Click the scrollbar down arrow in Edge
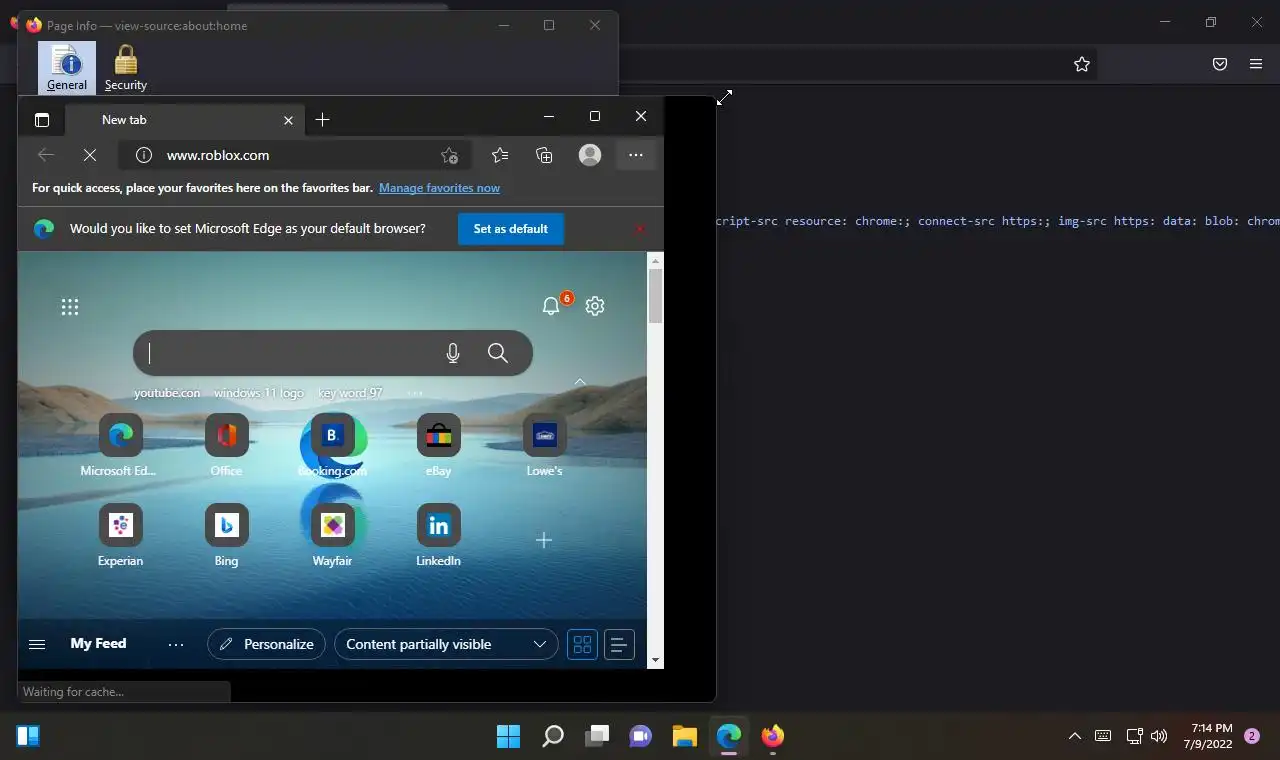This screenshot has height=760, width=1280. [656, 660]
